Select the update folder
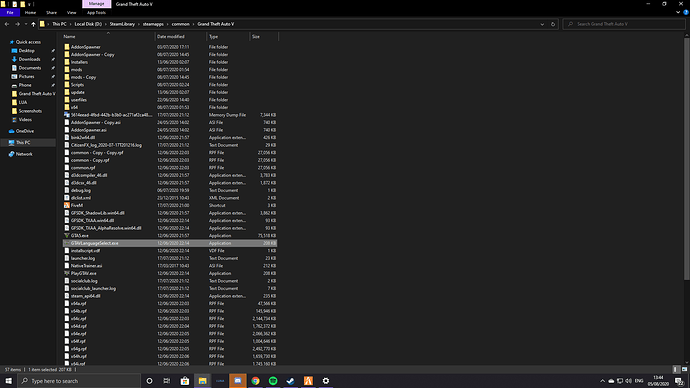 (x=77, y=92)
